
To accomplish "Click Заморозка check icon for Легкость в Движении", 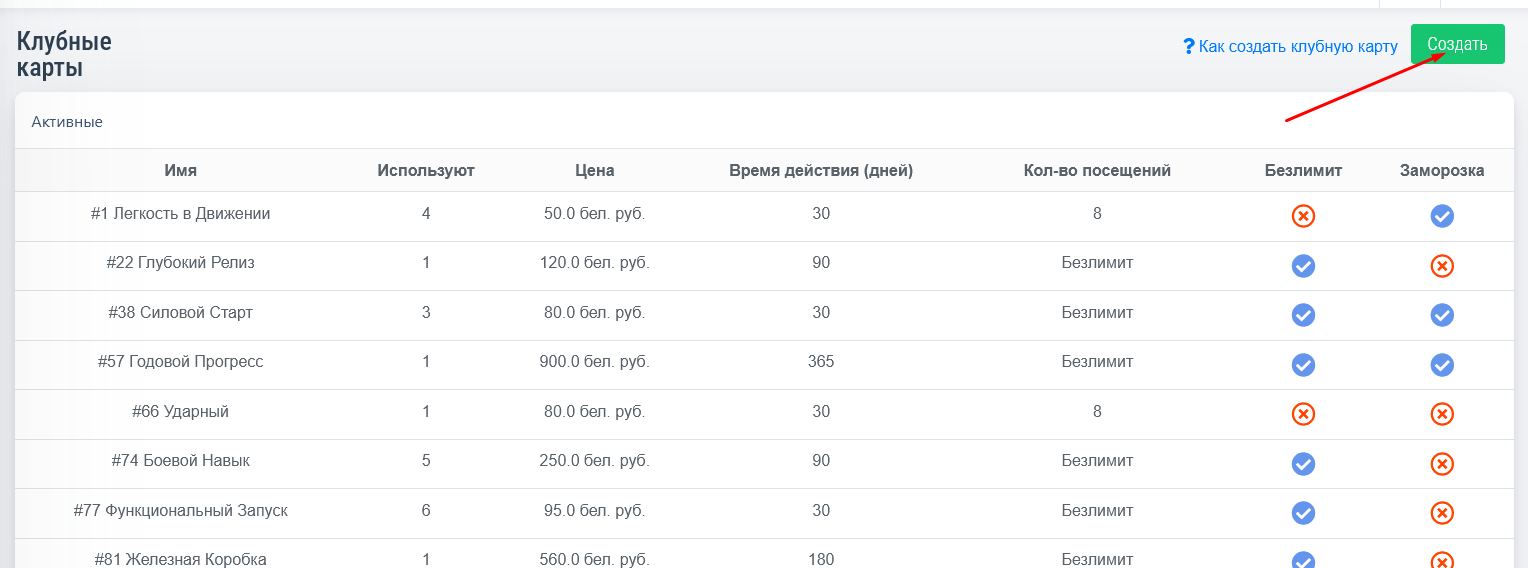I will pos(1441,216).
